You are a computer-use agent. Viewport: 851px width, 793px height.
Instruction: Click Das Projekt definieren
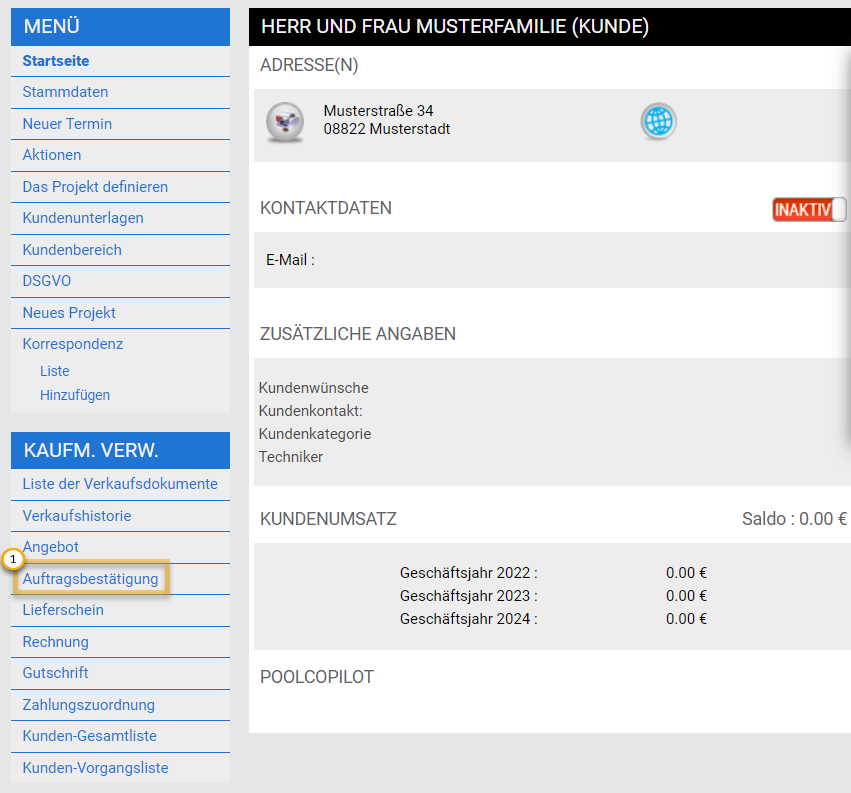coord(95,187)
